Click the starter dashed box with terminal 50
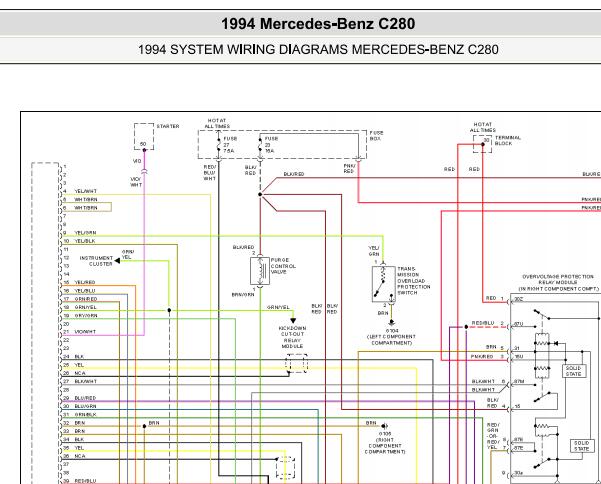Image resolution: width=601 pixels, height=484 pixels. (x=144, y=136)
